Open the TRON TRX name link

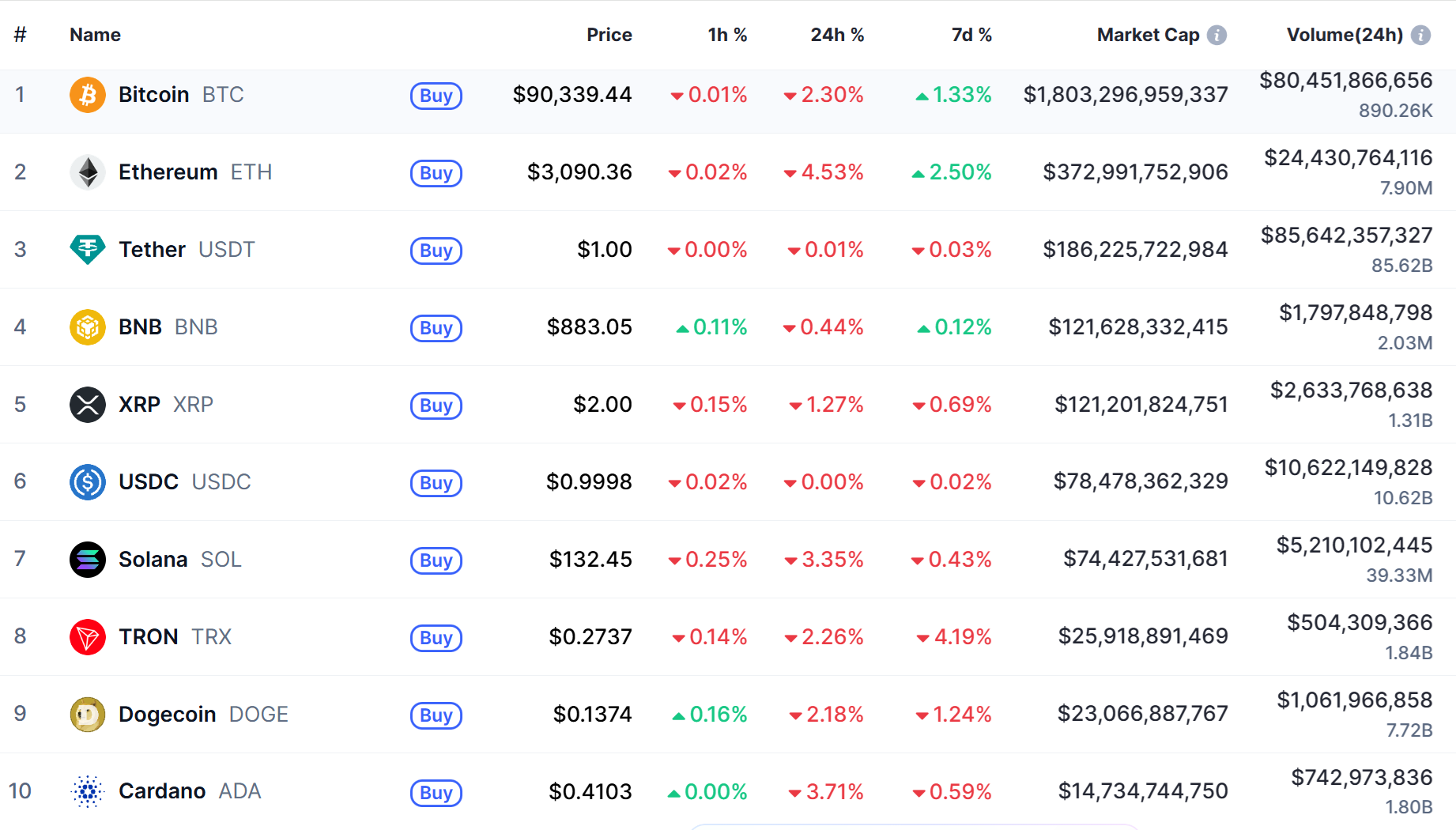coord(175,637)
